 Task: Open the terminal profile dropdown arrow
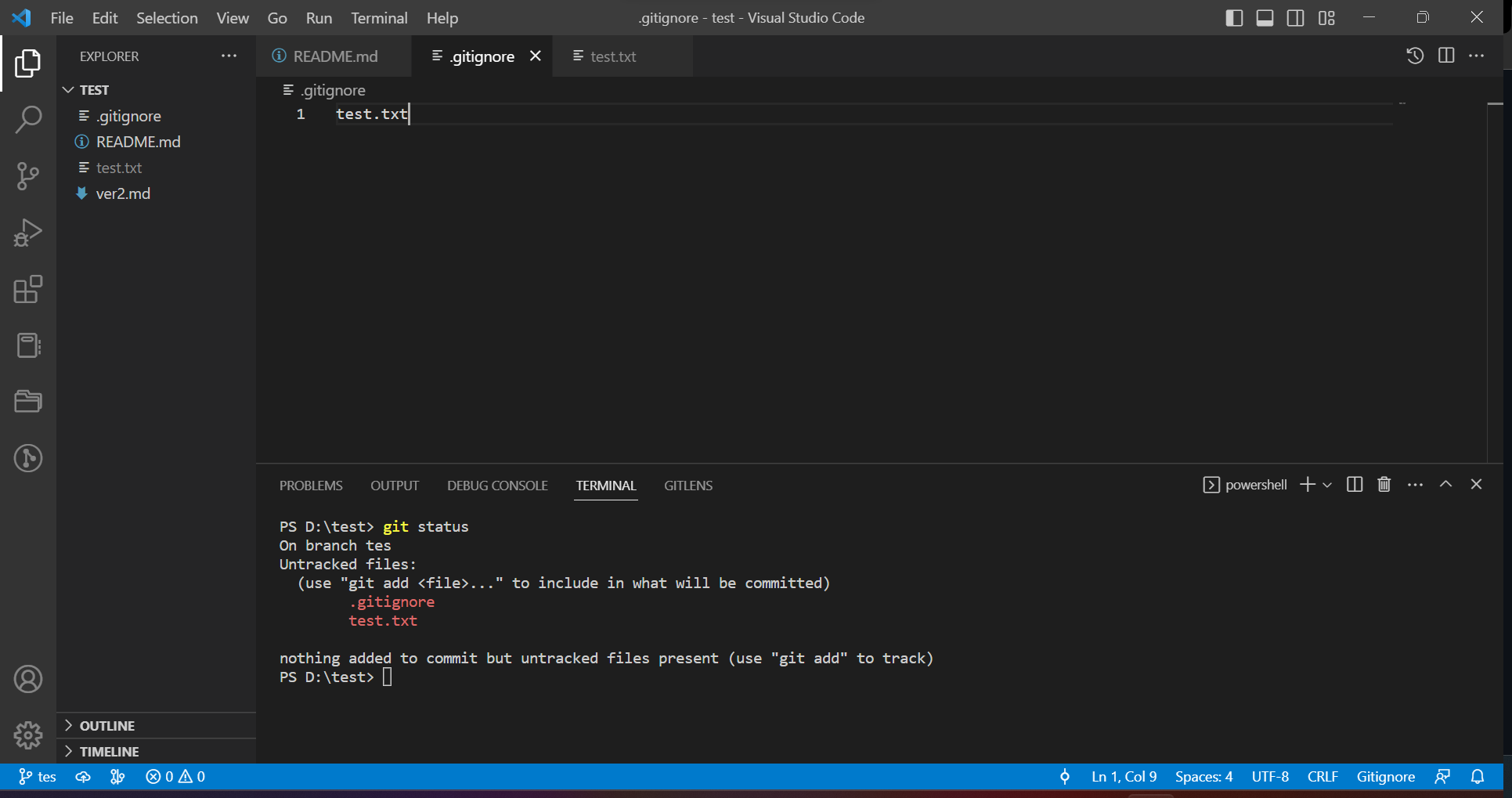(x=1327, y=484)
